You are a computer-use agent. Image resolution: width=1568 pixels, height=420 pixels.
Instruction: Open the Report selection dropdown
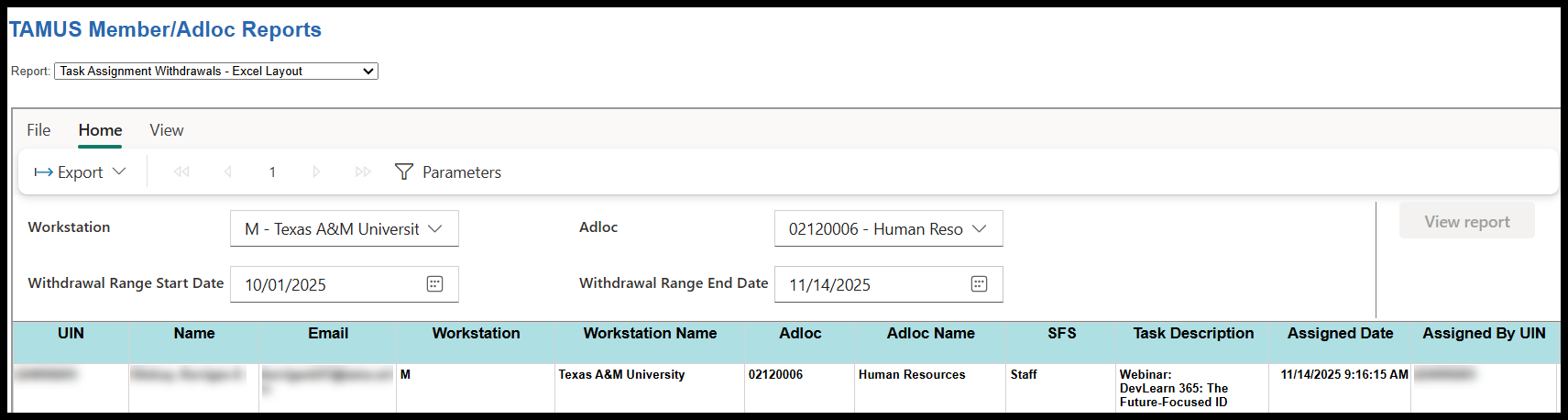pyautogui.click(x=216, y=71)
